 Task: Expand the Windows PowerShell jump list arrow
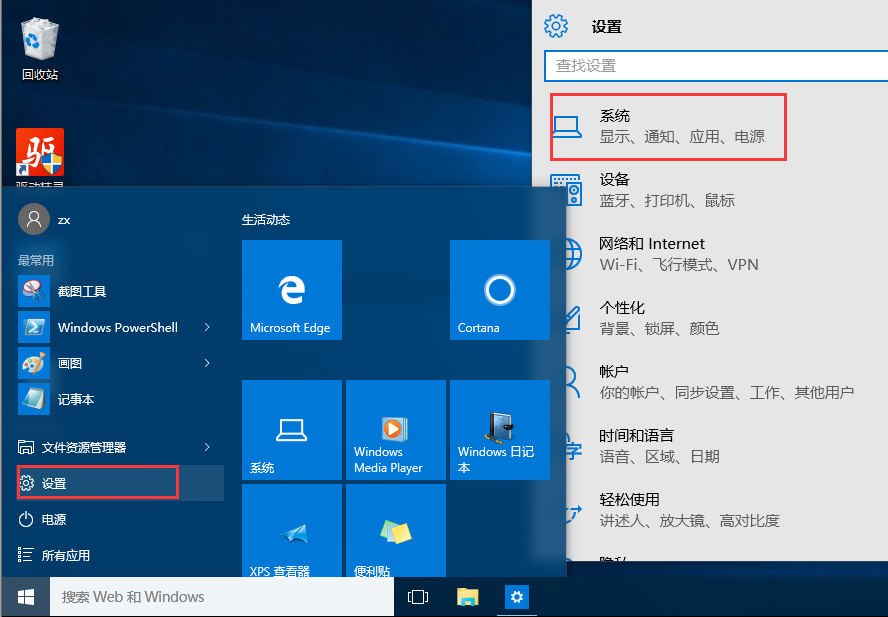(x=207, y=327)
